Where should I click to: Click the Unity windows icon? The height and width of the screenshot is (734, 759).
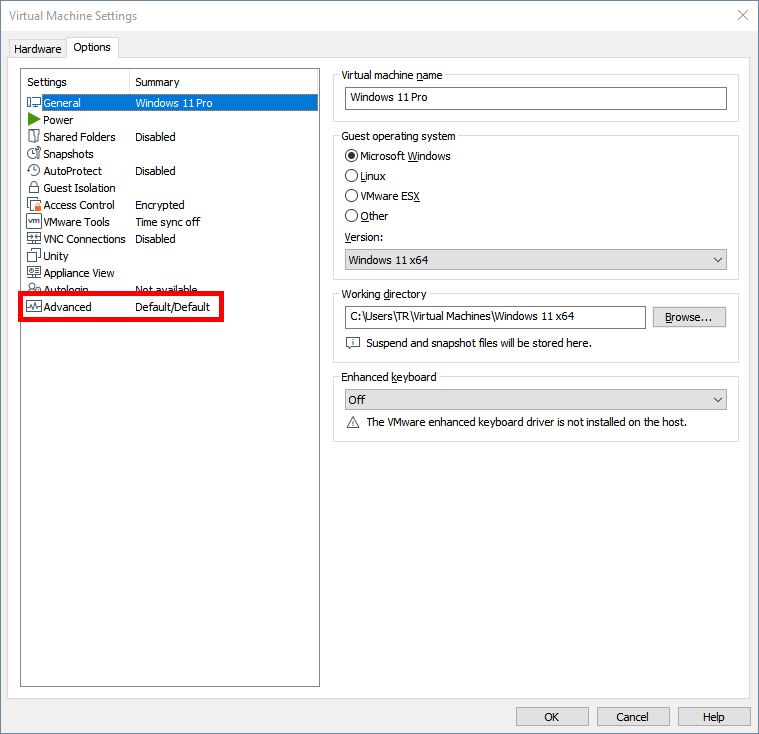[x=34, y=255]
